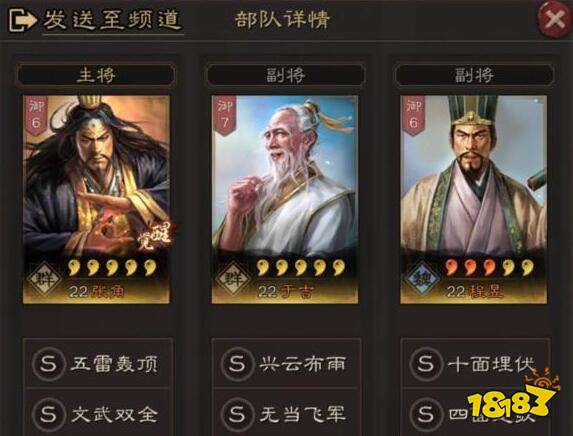Click the send-to-channel arrow icon
Viewport: 573px width, 436px height.
(22, 20)
